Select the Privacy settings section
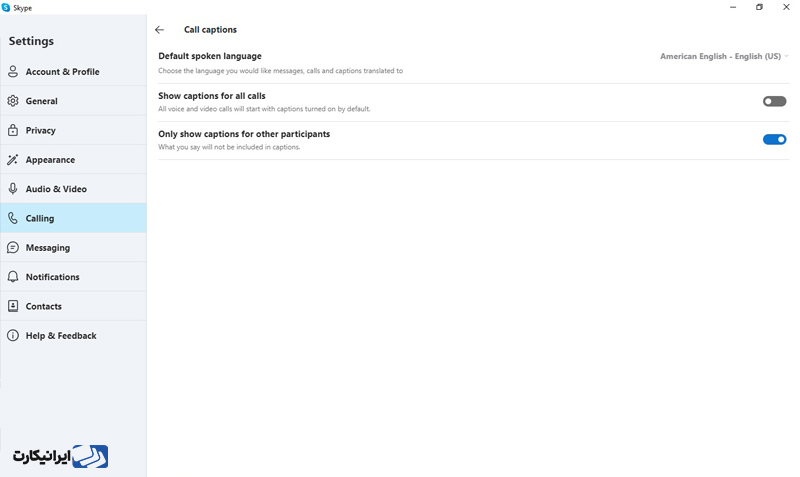The height and width of the screenshot is (477, 800). pos(73,130)
